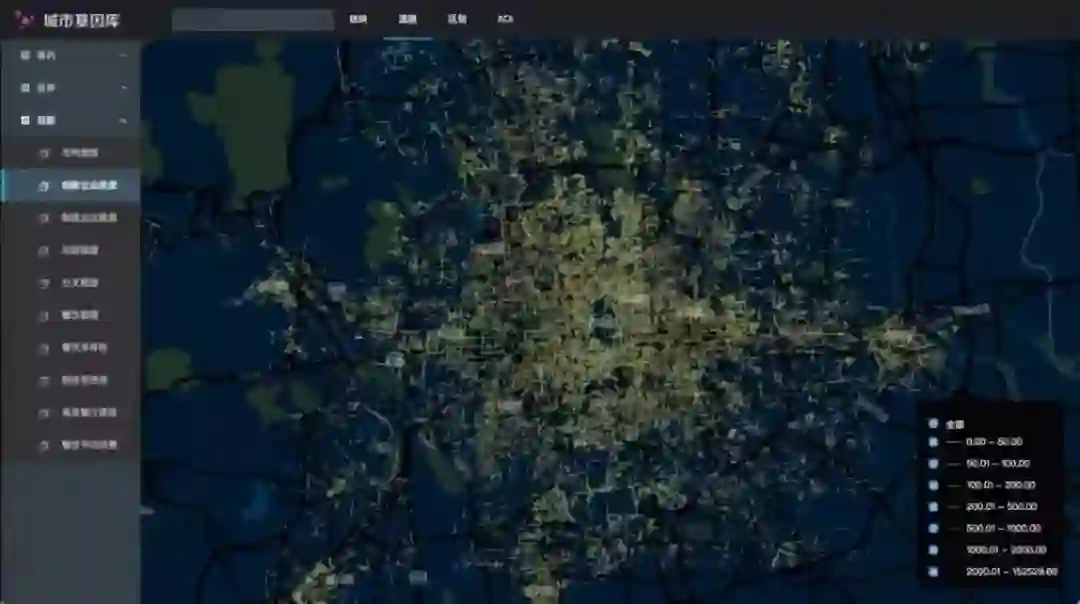Collapse the third sidebar group via its chevron
Viewport: 1080px width, 604px height.
tap(123, 120)
